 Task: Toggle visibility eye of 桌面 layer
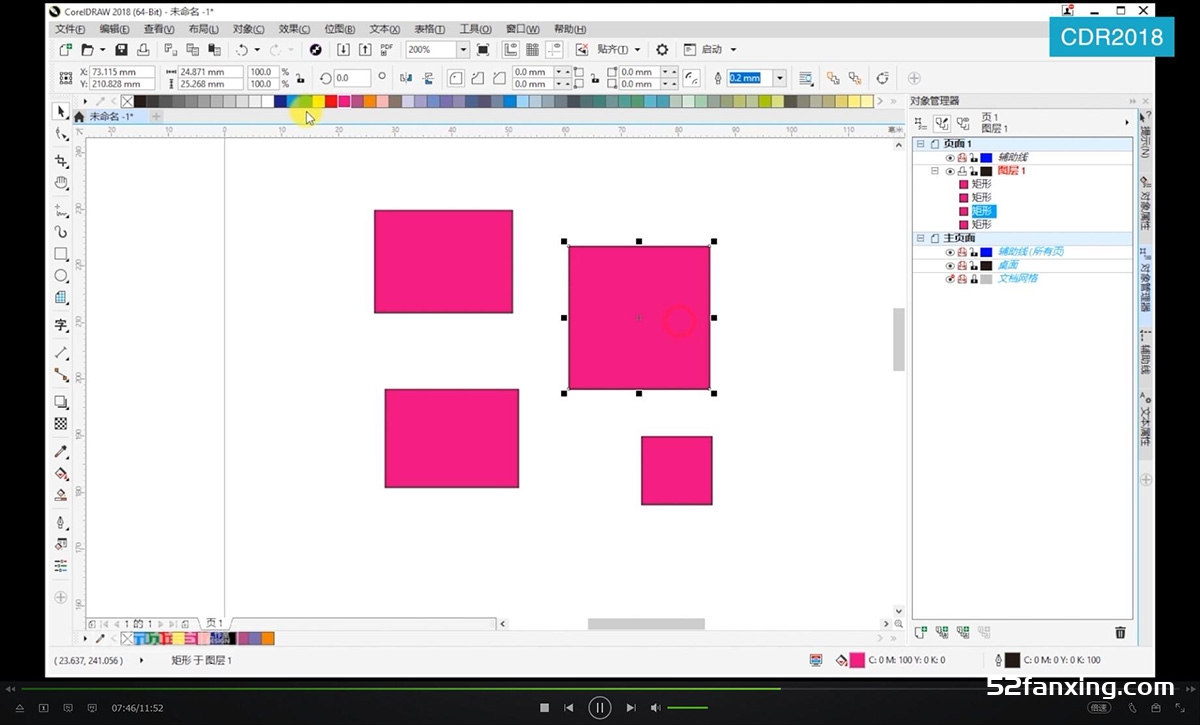(x=950, y=266)
